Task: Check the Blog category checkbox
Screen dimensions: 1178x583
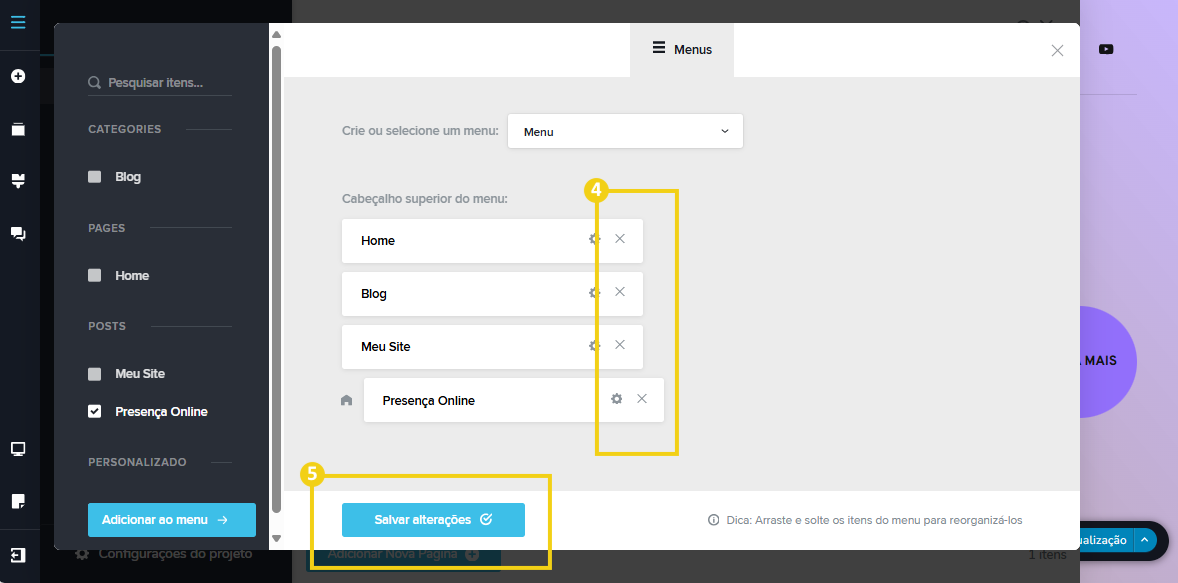Action: [95, 177]
